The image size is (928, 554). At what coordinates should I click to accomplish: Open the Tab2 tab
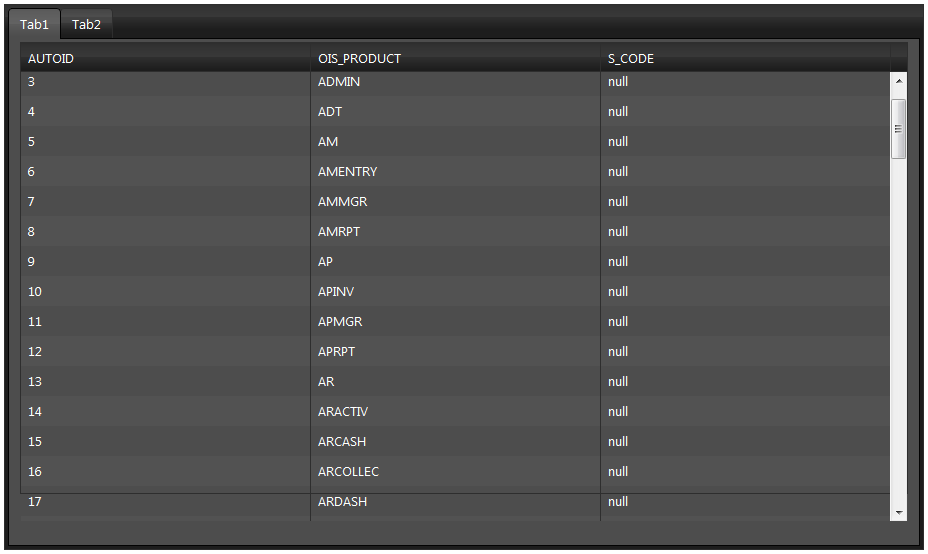click(86, 24)
